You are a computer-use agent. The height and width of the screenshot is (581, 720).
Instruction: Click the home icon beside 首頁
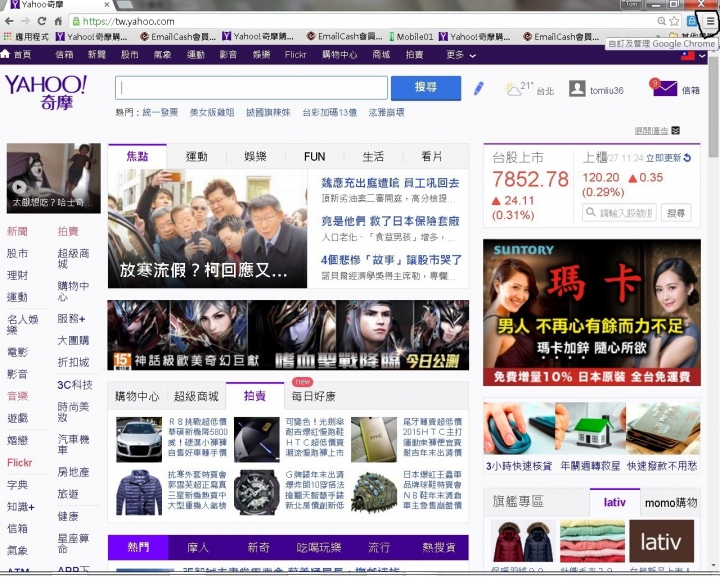5,54
